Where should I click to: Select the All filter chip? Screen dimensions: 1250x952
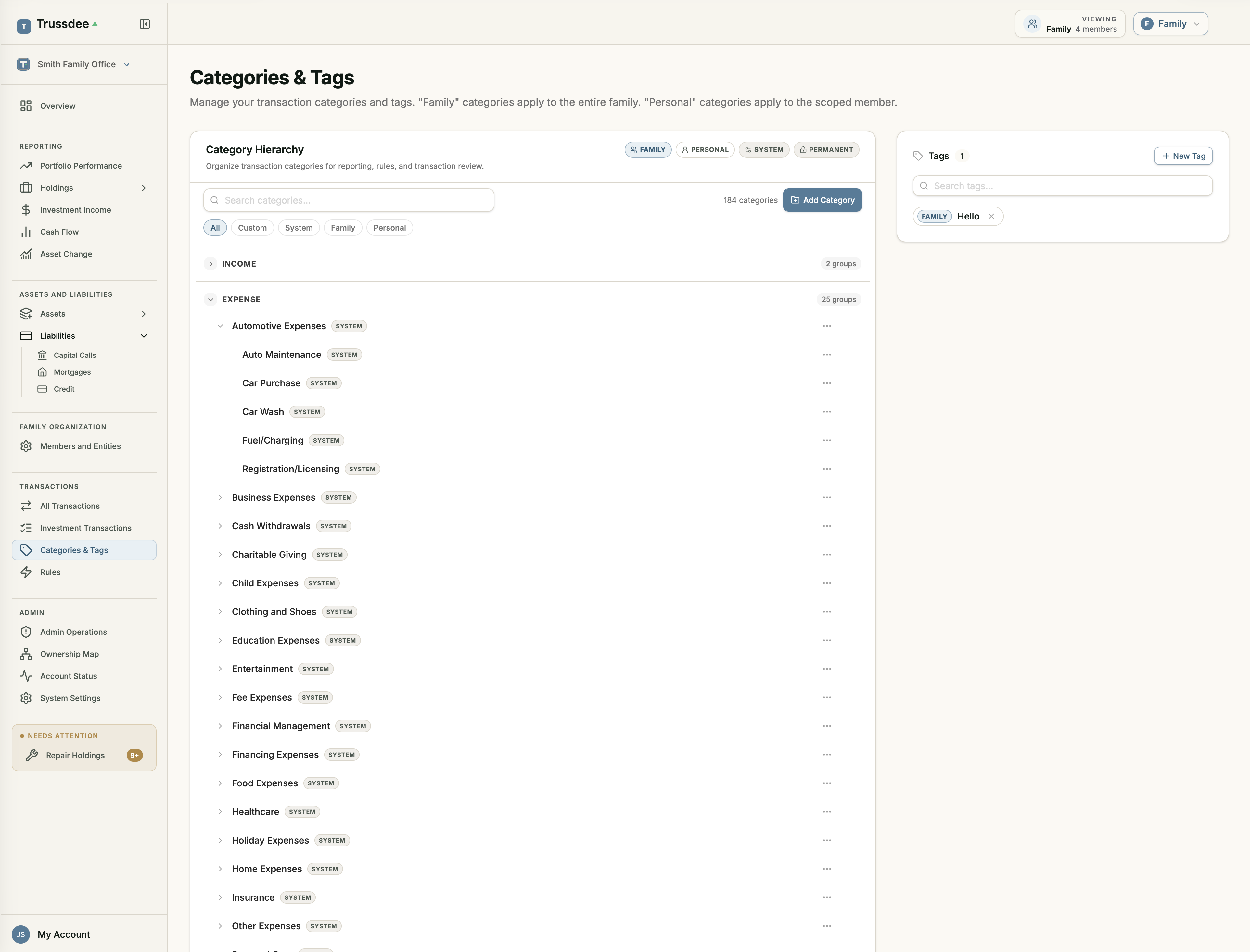[215, 228]
